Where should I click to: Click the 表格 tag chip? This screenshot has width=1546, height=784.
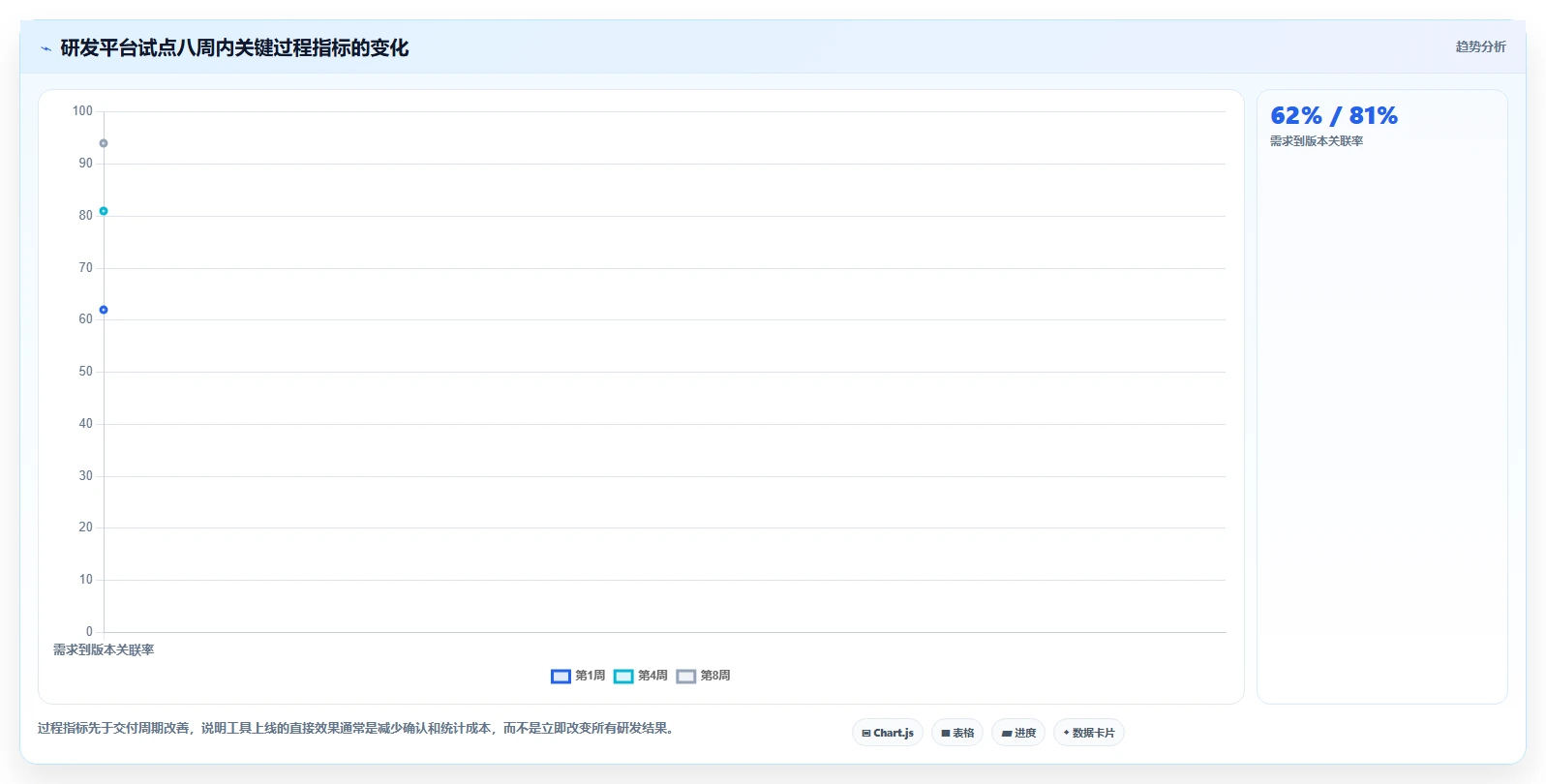click(x=957, y=733)
